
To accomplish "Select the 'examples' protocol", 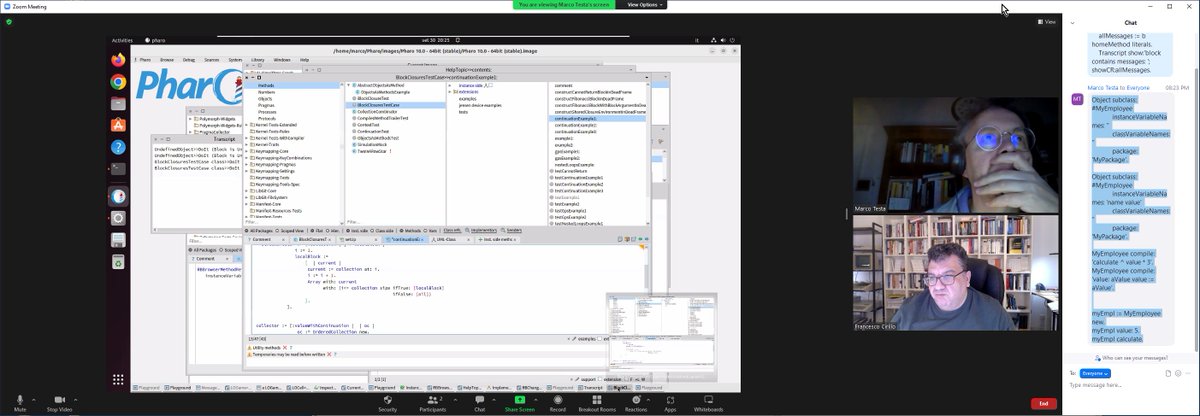I will point(467,99).
